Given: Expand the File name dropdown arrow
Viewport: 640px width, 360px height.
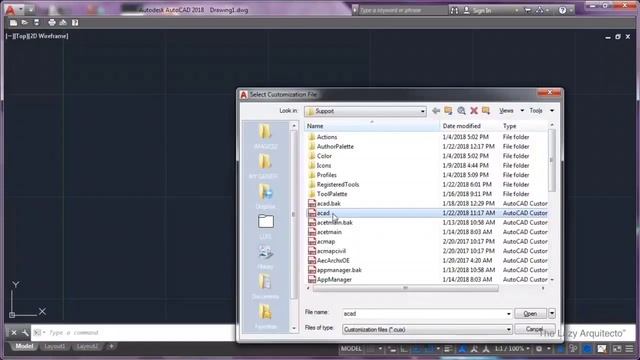Looking at the screenshot, I should point(509,314).
